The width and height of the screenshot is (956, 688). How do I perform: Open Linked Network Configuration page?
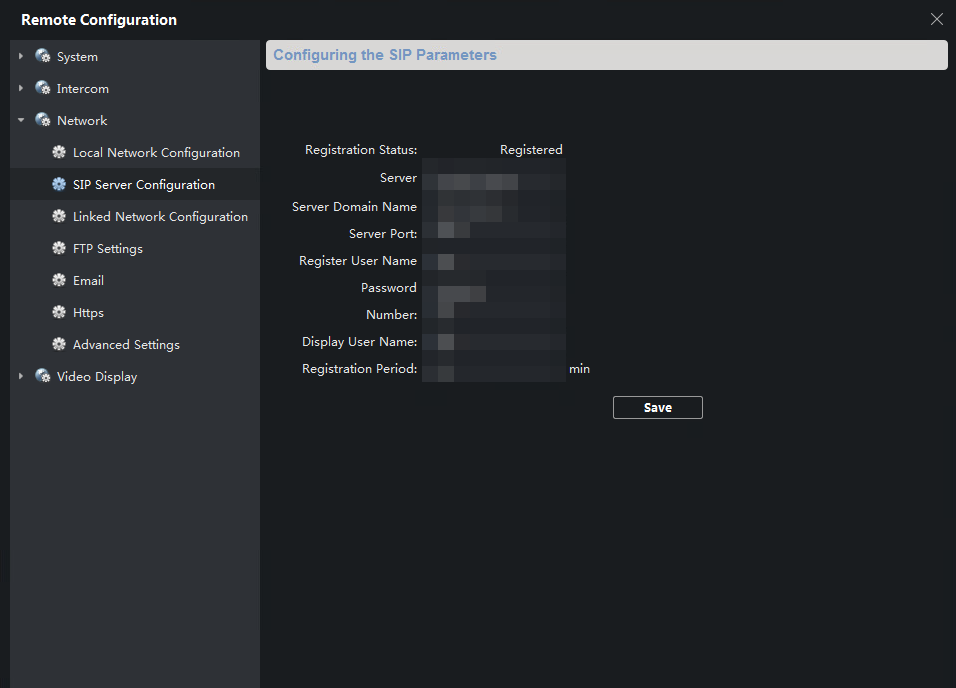pos(160,216)
